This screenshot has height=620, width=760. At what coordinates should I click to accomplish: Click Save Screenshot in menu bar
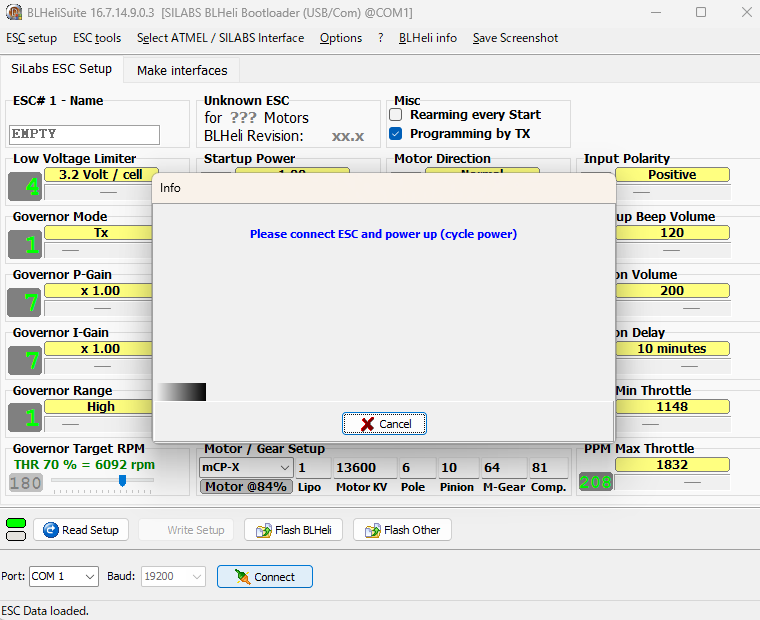coord(515,38)
